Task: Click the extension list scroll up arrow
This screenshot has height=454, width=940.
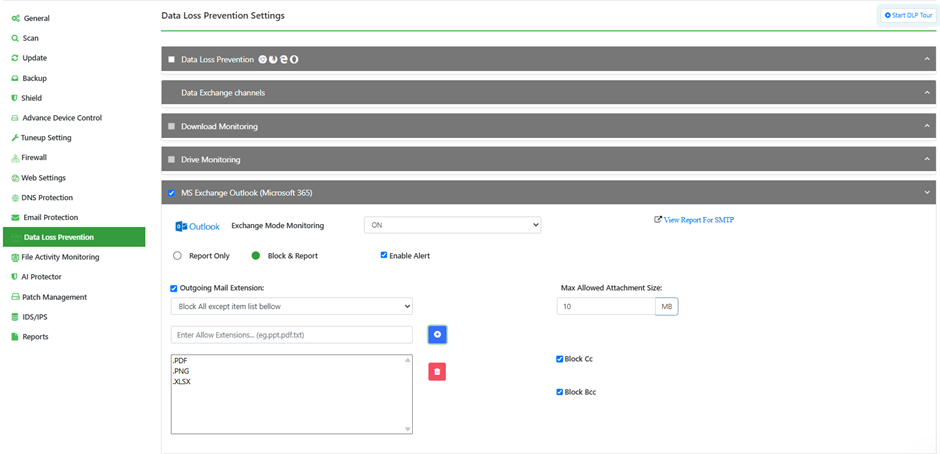Action: [x=408, y=360]
